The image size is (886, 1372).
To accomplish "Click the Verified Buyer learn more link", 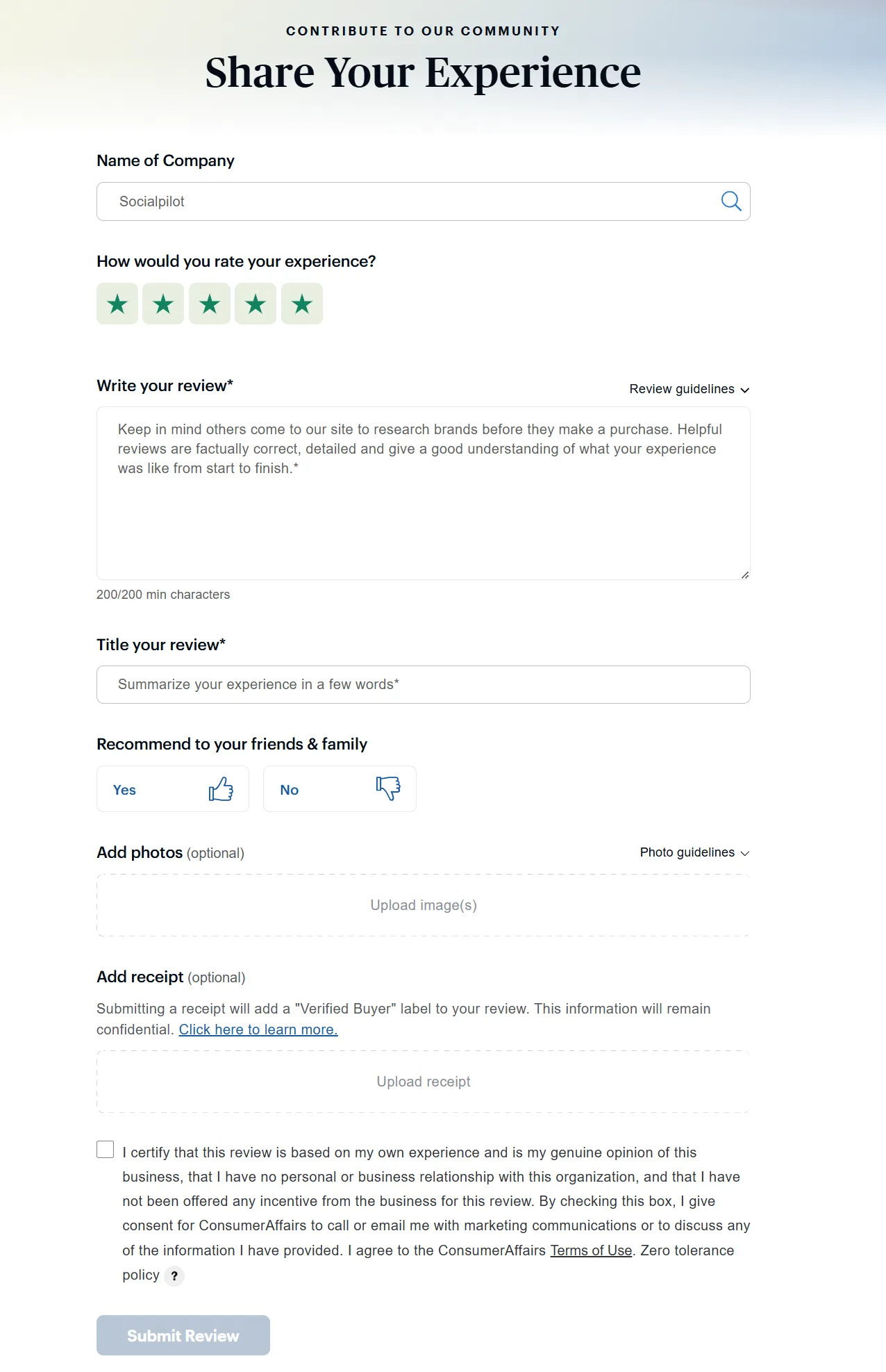I will point(258,1030).
